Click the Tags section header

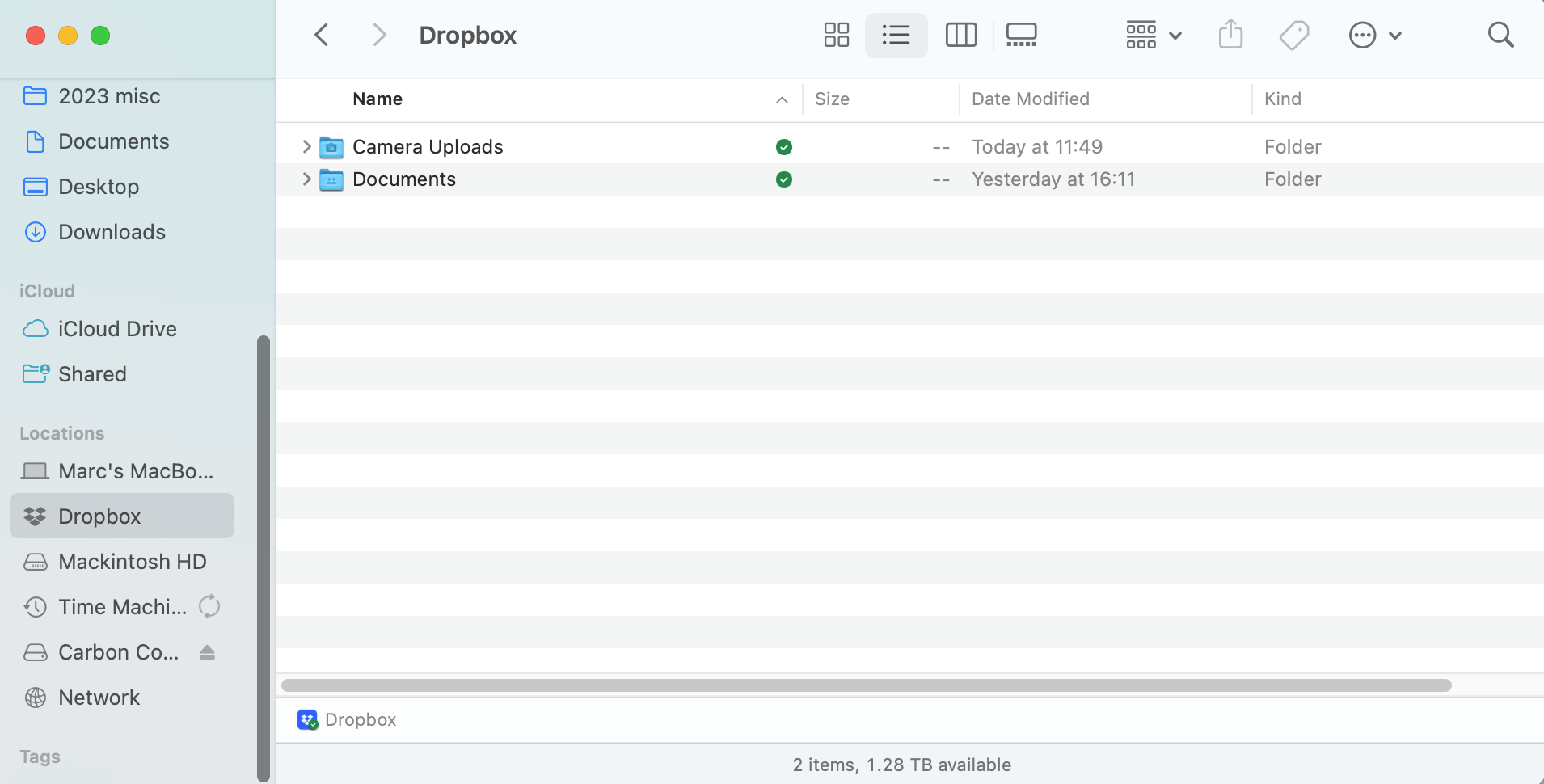[40, 757]
